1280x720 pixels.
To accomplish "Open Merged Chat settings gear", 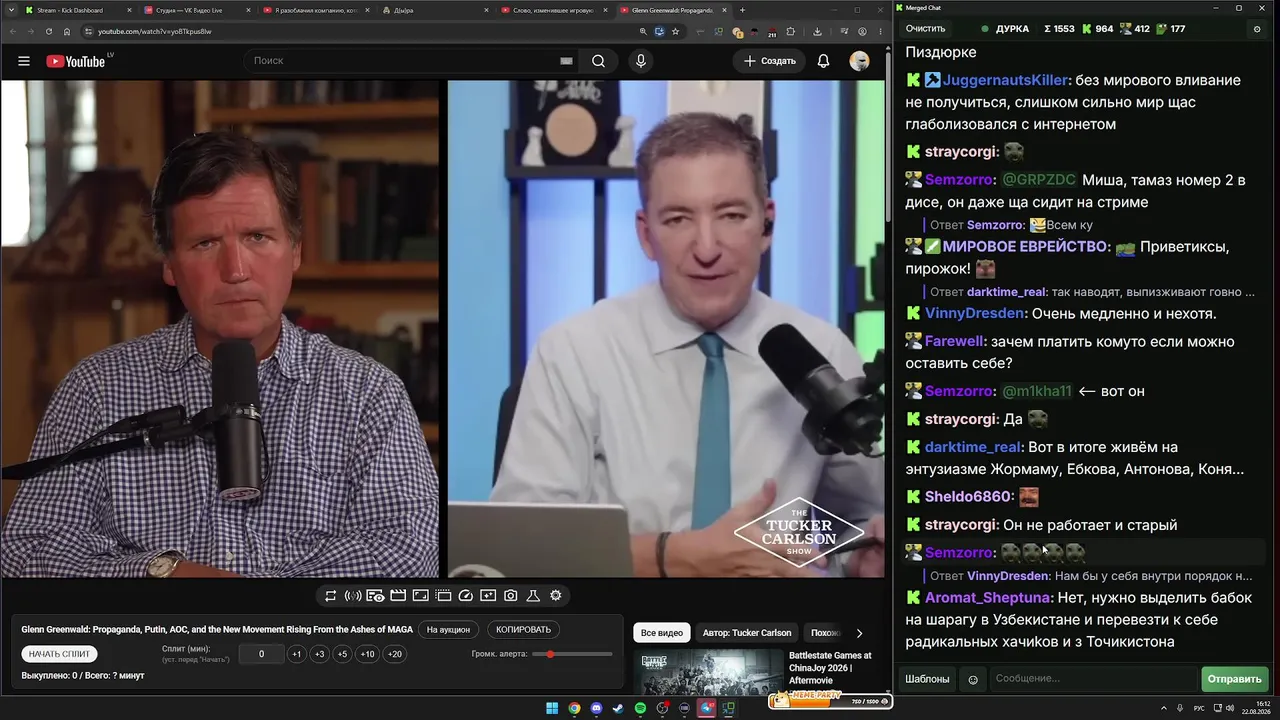I will tap(1257, 29).
